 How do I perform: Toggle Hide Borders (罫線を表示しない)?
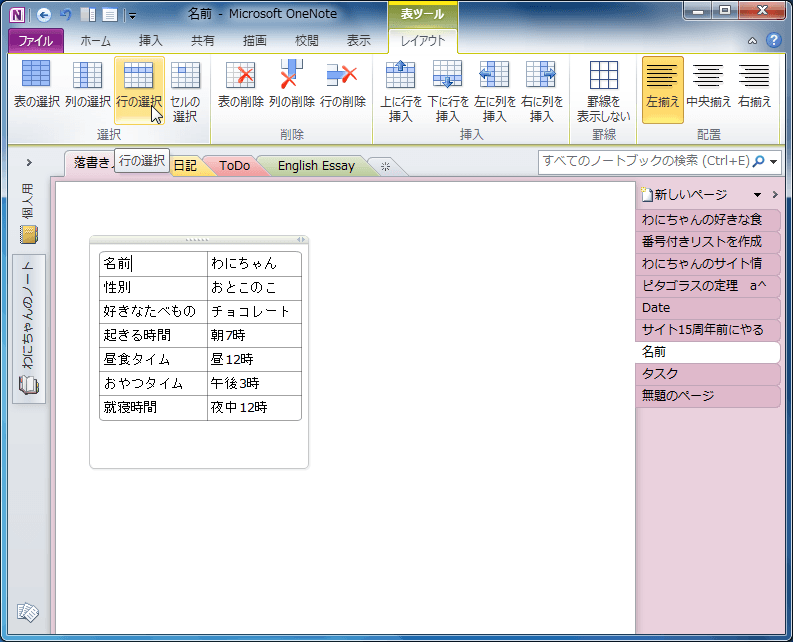[604, 90]
